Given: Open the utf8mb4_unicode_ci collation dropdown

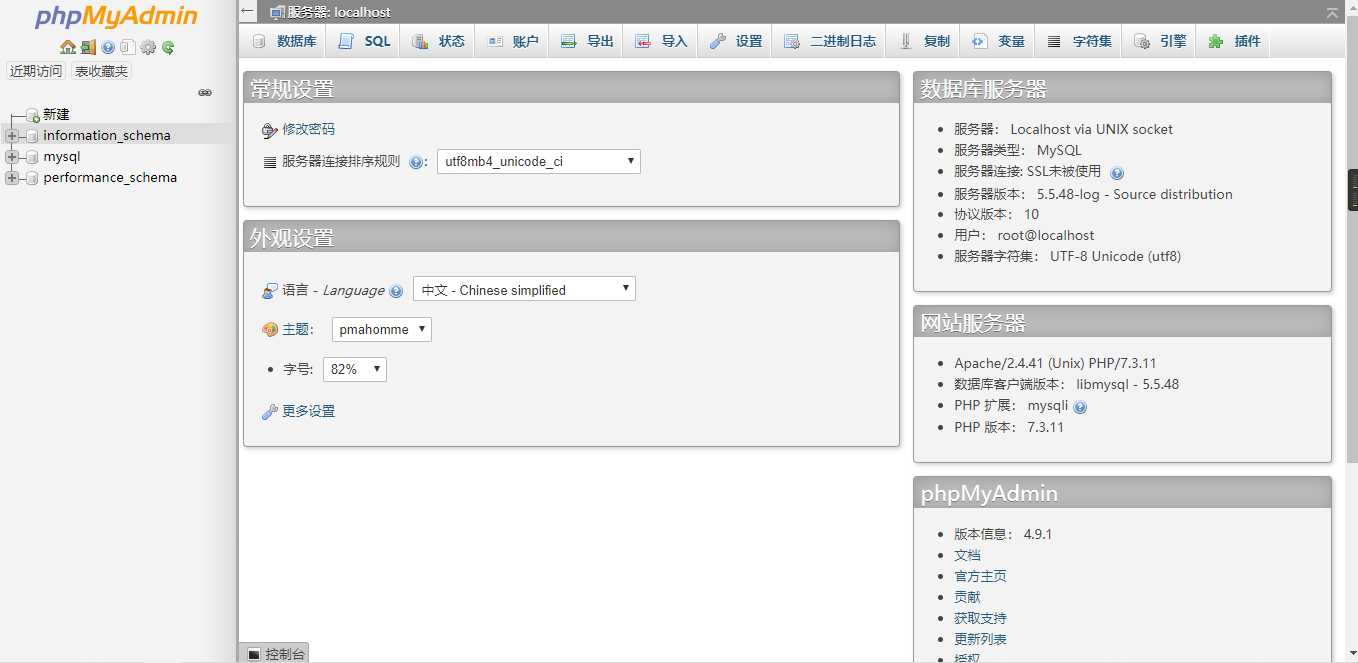Looking at the screenshot, I should [539, 161].
